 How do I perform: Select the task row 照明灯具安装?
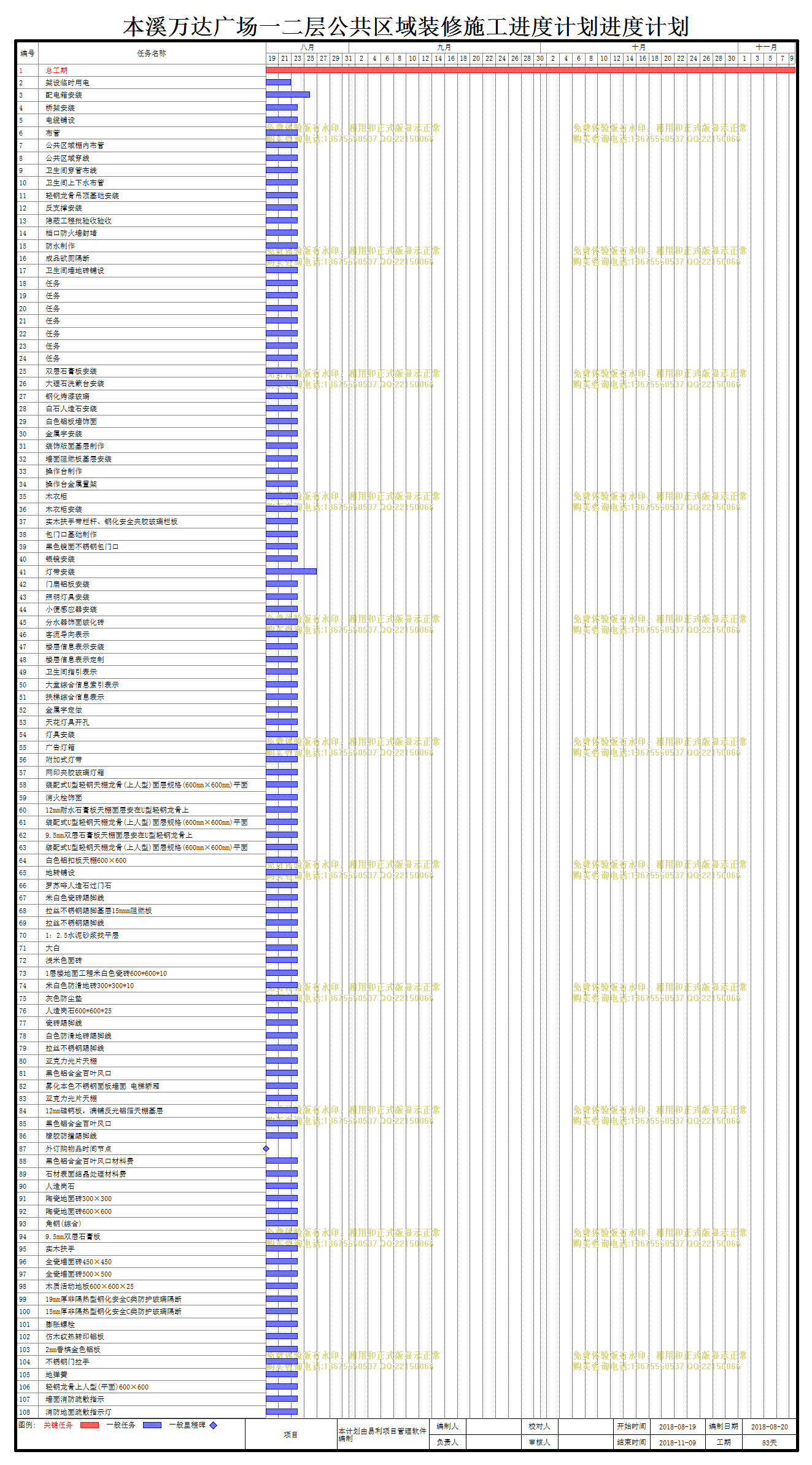141,597
